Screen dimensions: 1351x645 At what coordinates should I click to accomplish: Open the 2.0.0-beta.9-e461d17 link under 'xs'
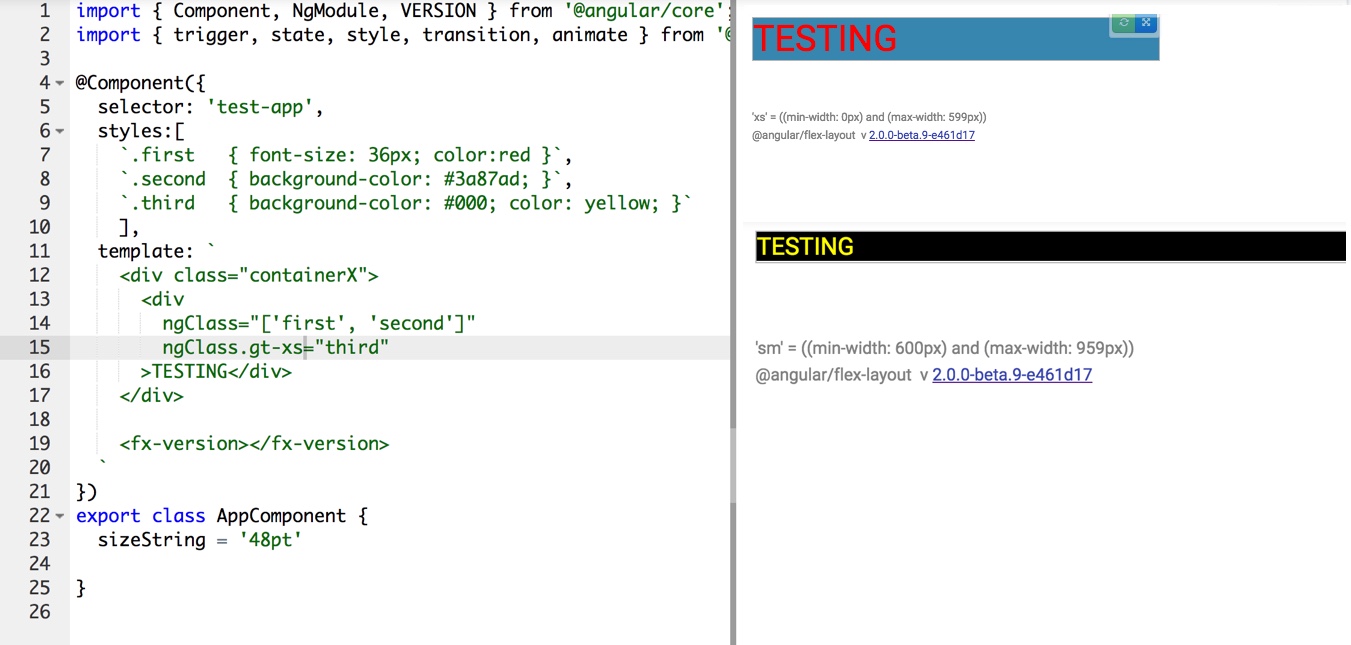point(921,135)
